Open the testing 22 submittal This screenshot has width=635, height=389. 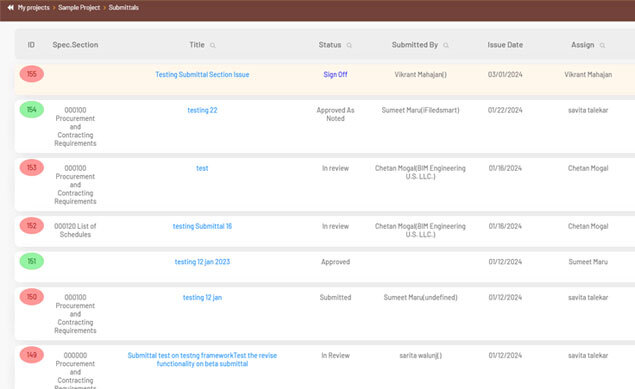[x=202, y=110]
